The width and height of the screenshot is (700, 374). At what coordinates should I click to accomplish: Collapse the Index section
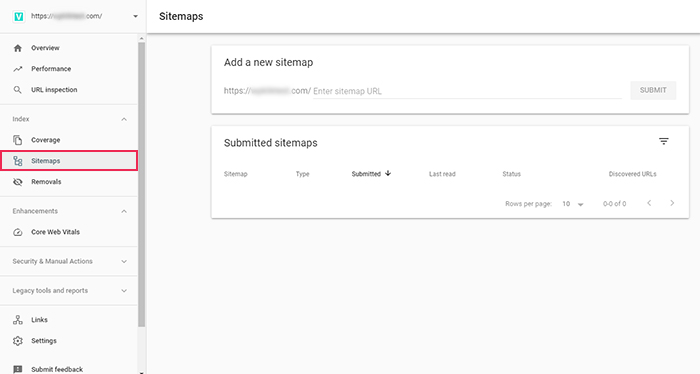[124, 119]
